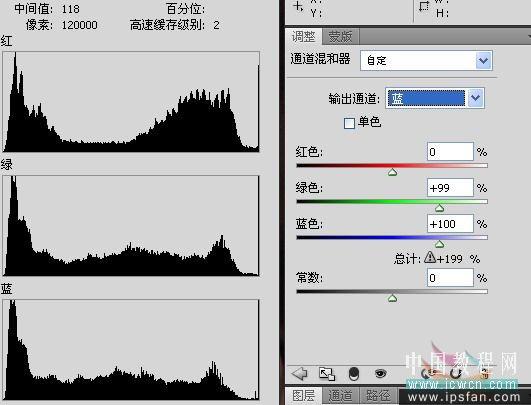The height and width of the screenshot is (405, 531).
Task: Click the 像素 value 120000
Action: (79, 25)
